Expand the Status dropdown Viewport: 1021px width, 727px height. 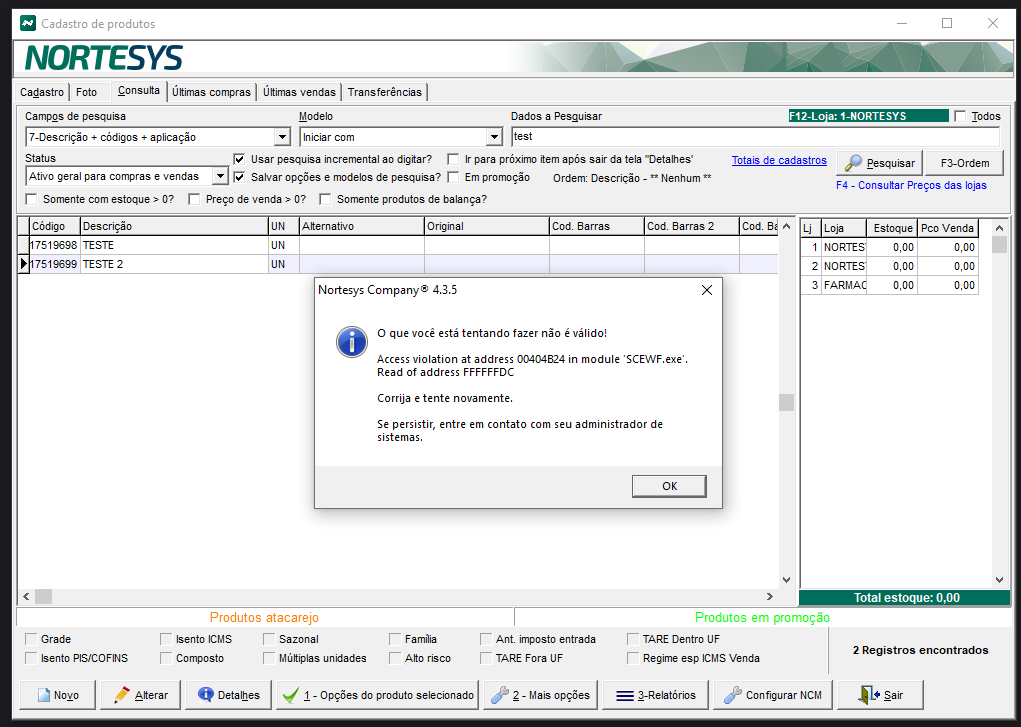tap(219, 177)
